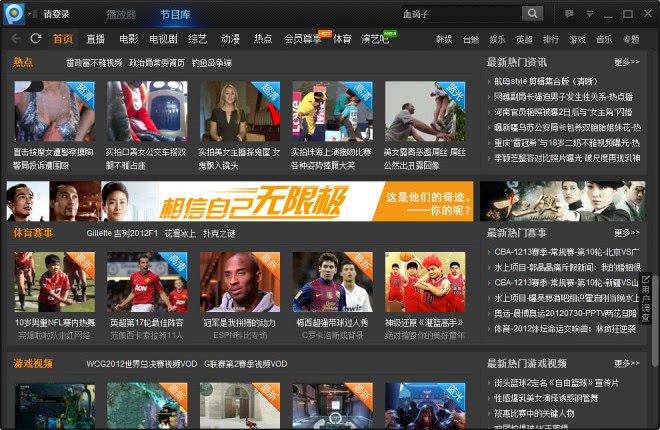The width and height of the screenshot is (660, 430).
Task: Expand 更多>> beside 最新热门资讯
Action: (x=627, y=62)
